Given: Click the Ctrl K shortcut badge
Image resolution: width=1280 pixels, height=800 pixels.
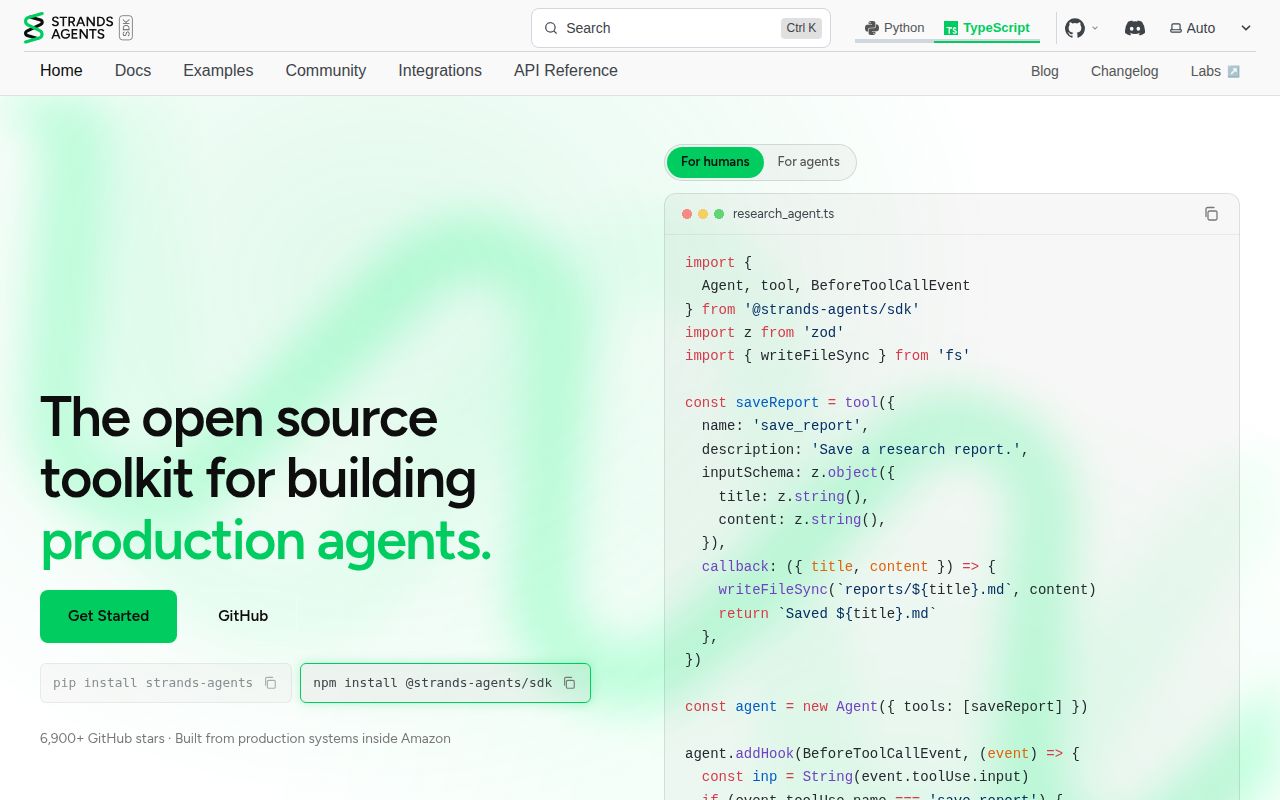Looking at the screenshot, I should (801, 28).
